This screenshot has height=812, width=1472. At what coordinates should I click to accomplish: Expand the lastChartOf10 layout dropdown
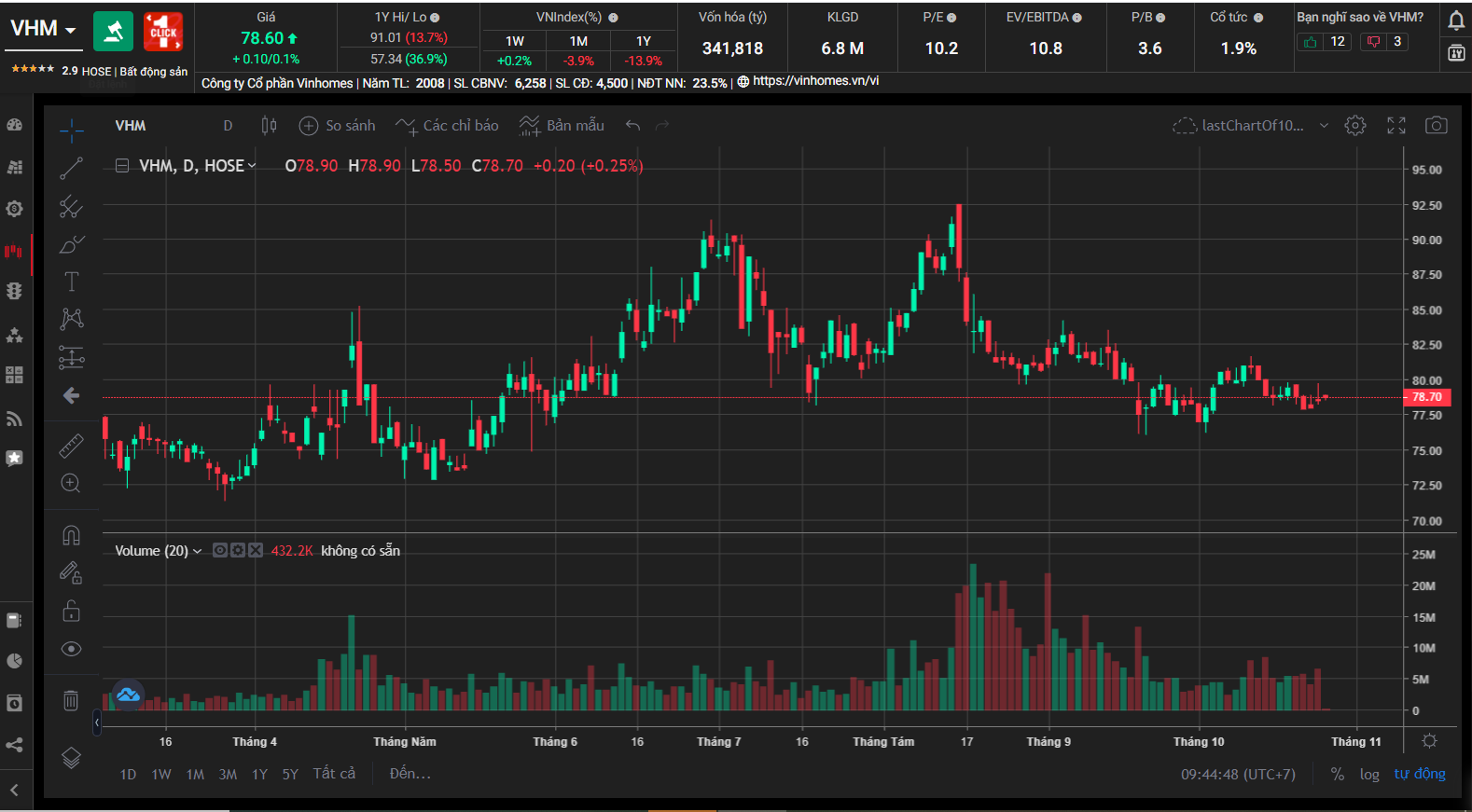tap(1324, 126)
